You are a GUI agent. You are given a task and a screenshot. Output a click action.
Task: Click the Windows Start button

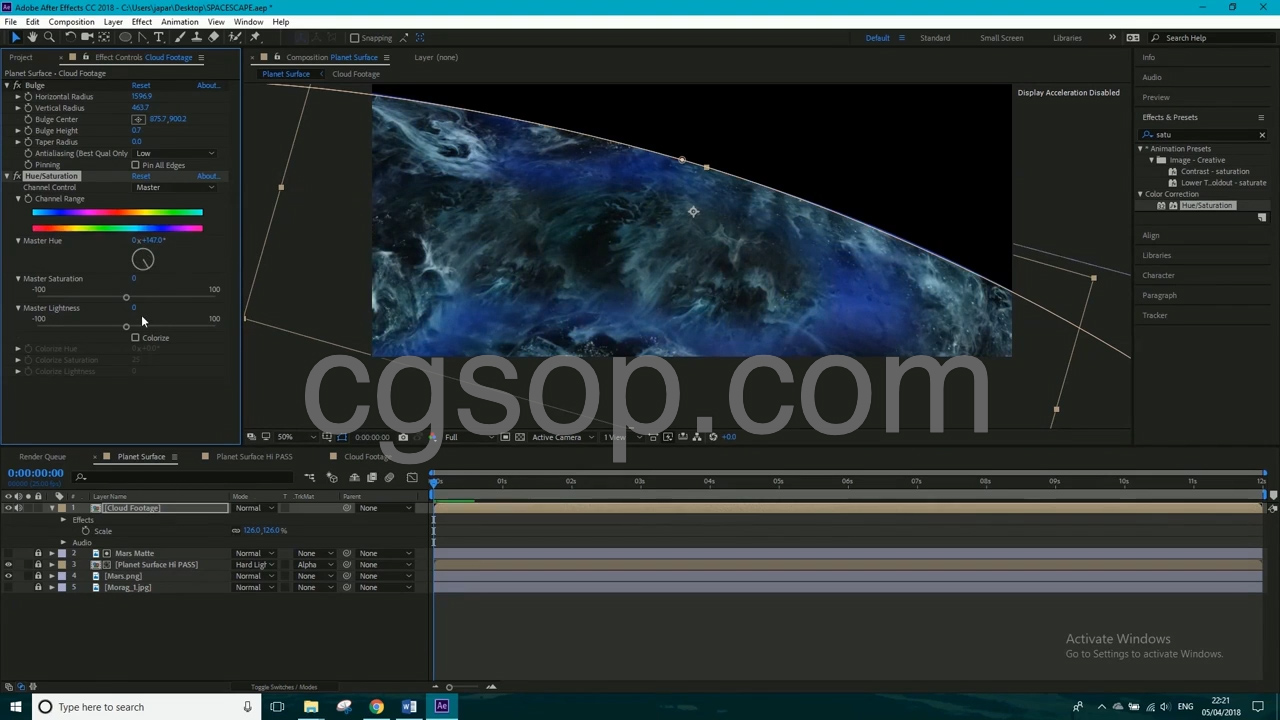[x=16, y=707]
